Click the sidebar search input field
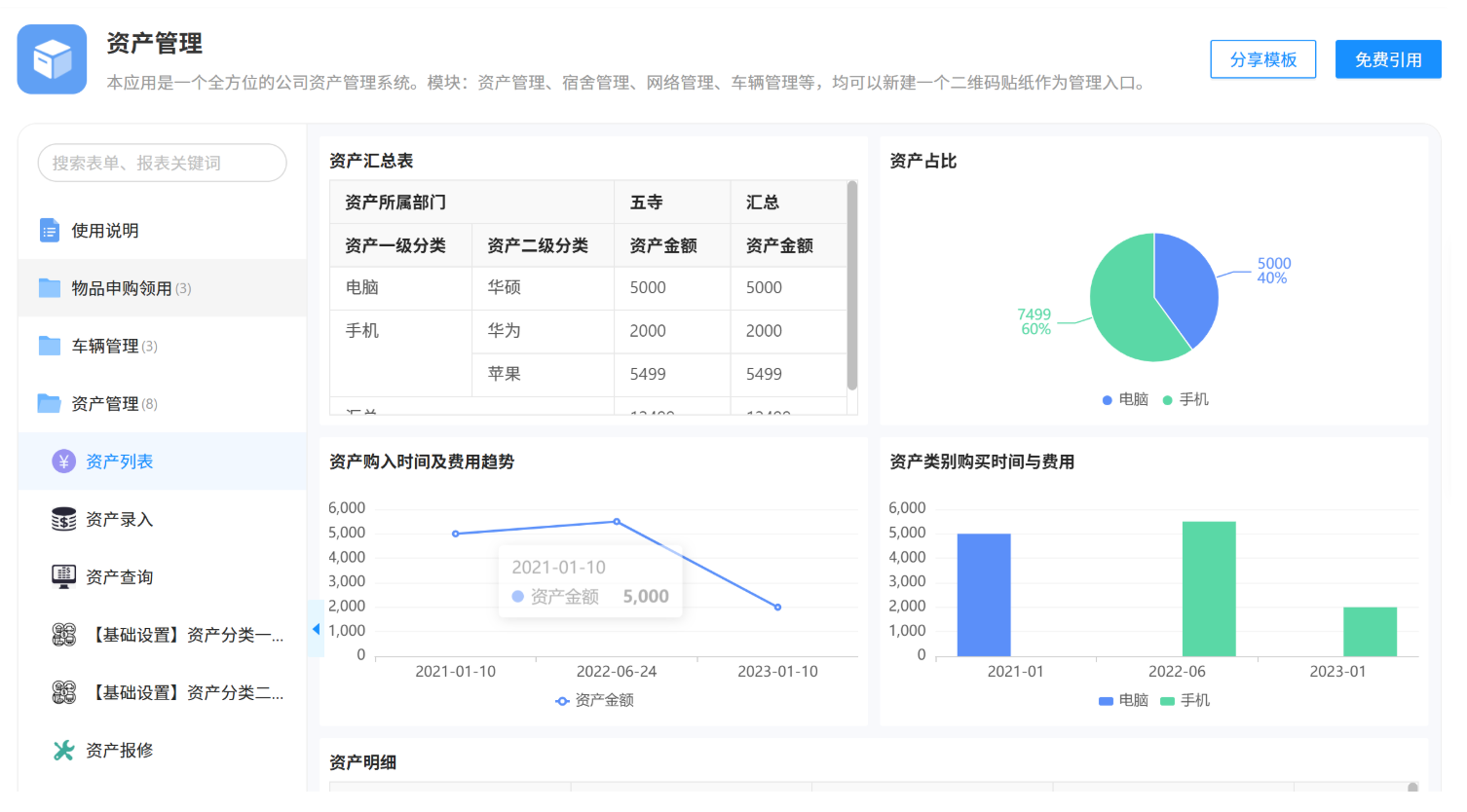This screenshot has width=1467, height=812. pyautogui.click(x=162, y=163)
